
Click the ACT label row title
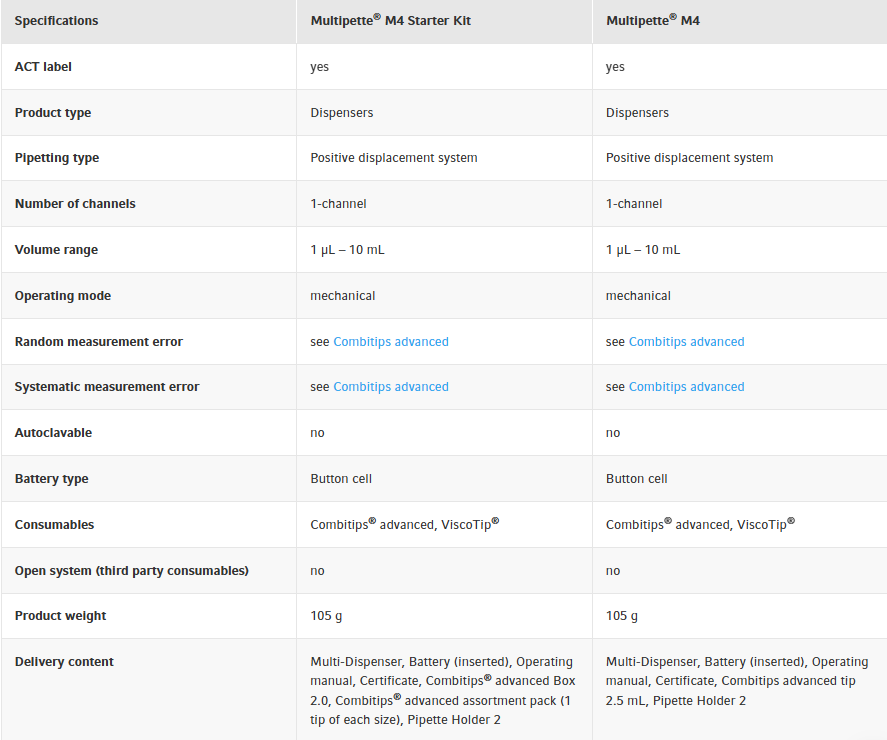(x=43, y=67)
